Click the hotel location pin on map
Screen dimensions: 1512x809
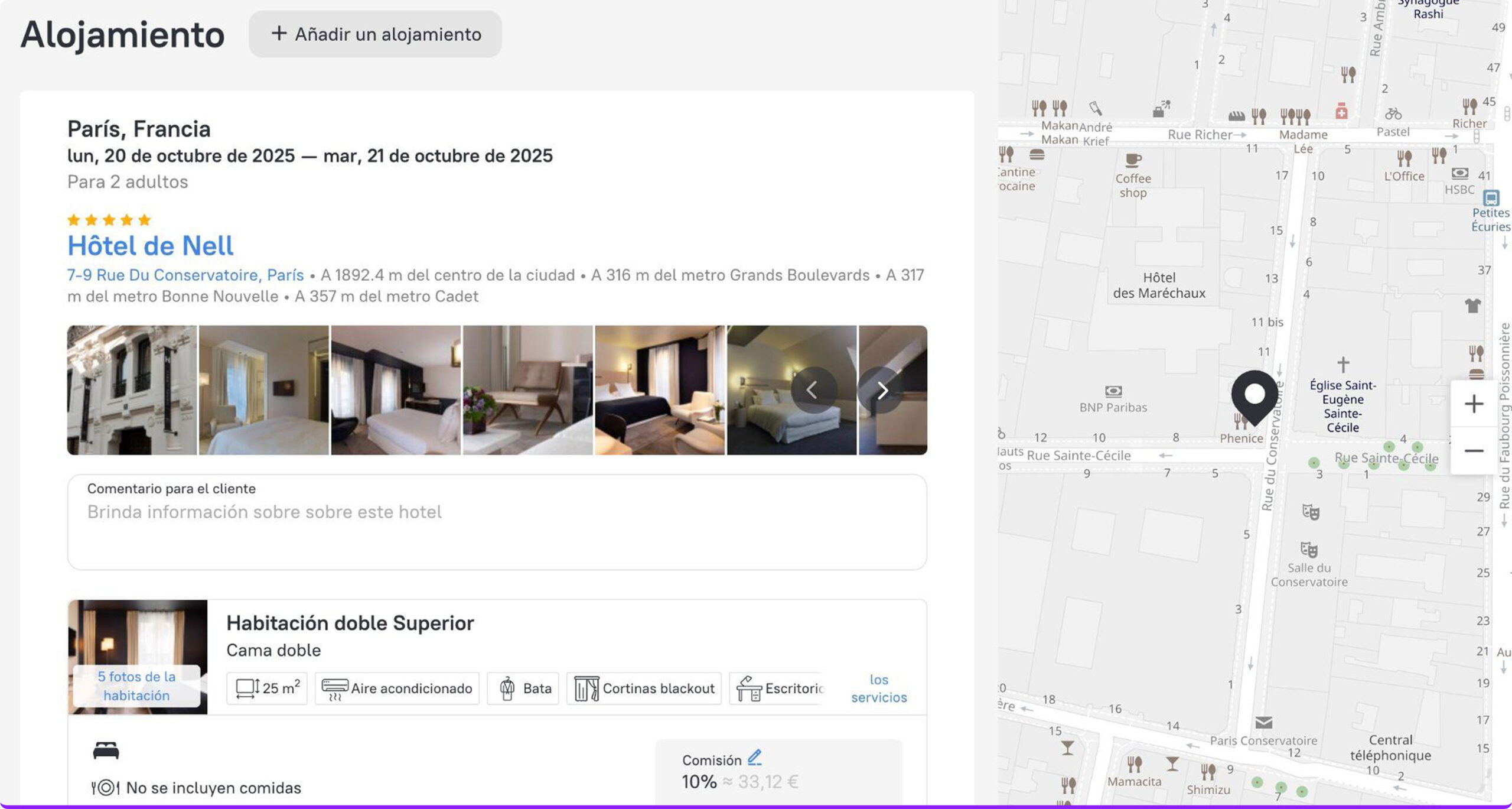pyautogui.click(x=1254, y=395)
